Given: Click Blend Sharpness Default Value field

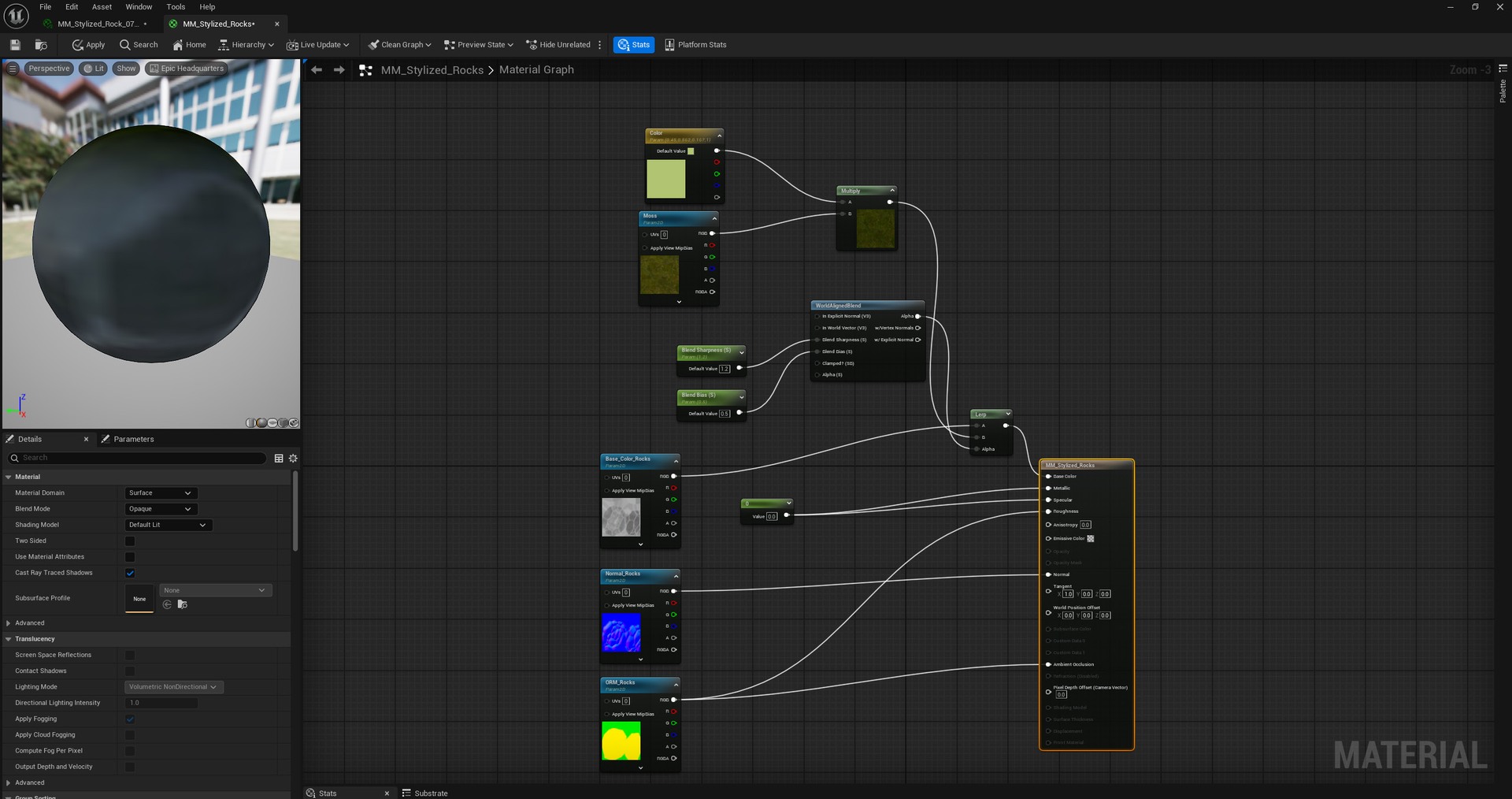Looking at the screenshot, I should click(x=724, y=369).
